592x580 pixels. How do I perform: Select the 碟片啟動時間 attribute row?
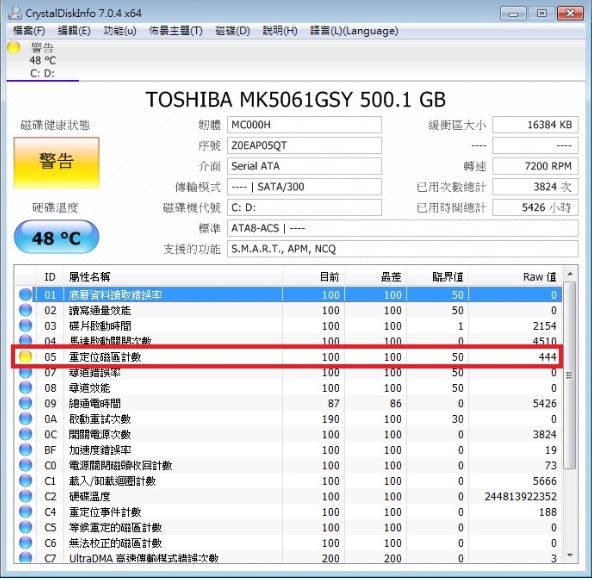click(x=288, y=325)
